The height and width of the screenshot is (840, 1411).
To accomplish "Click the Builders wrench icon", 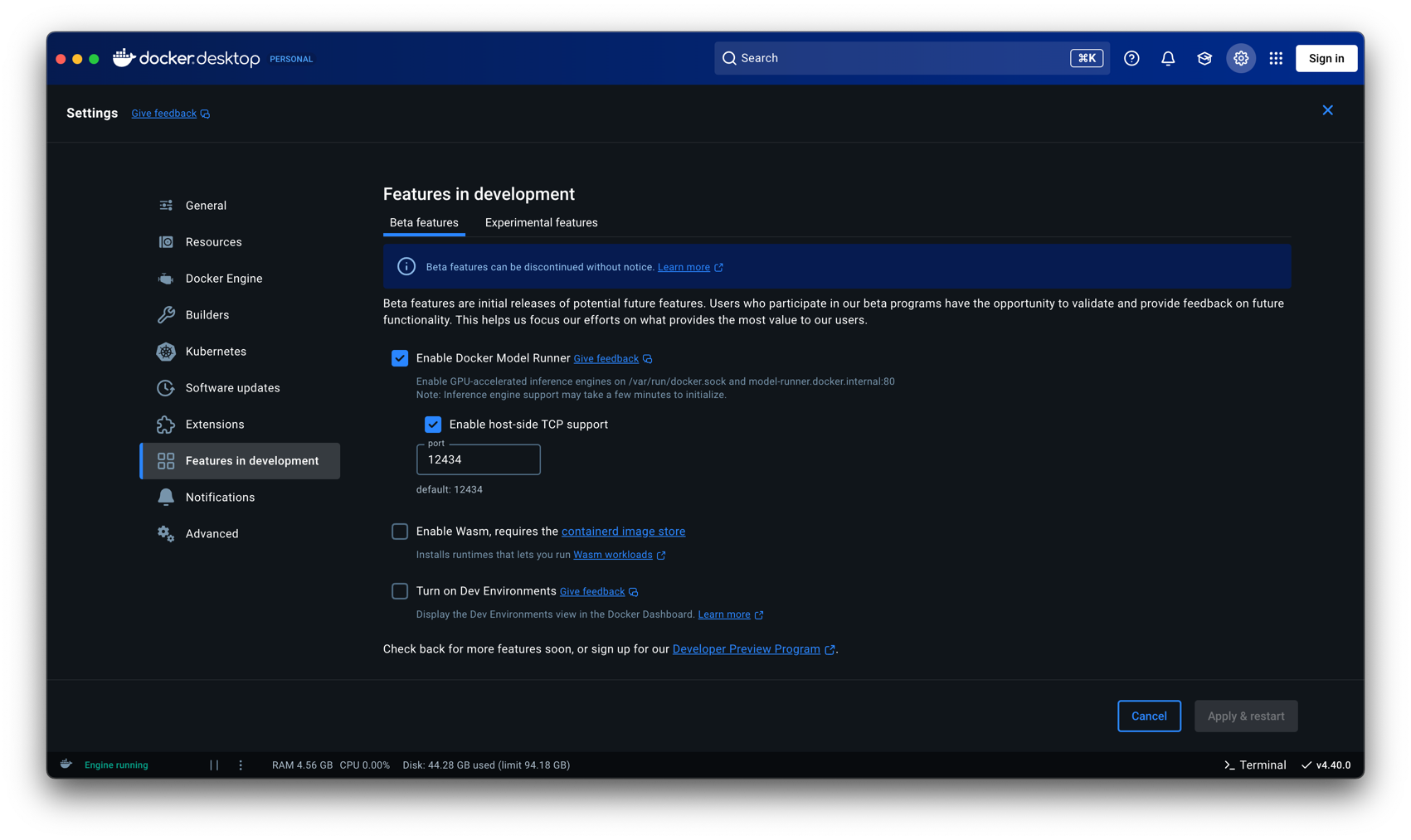I will [166, 315].
